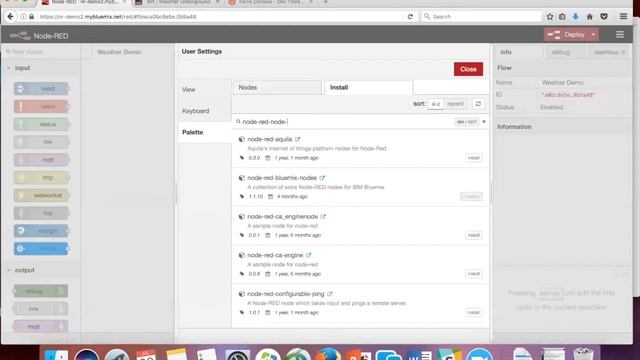Image resolution: width=640 pixels, height=360 pixels.
Task: Sort module list a-z
Action: [436, 104]
